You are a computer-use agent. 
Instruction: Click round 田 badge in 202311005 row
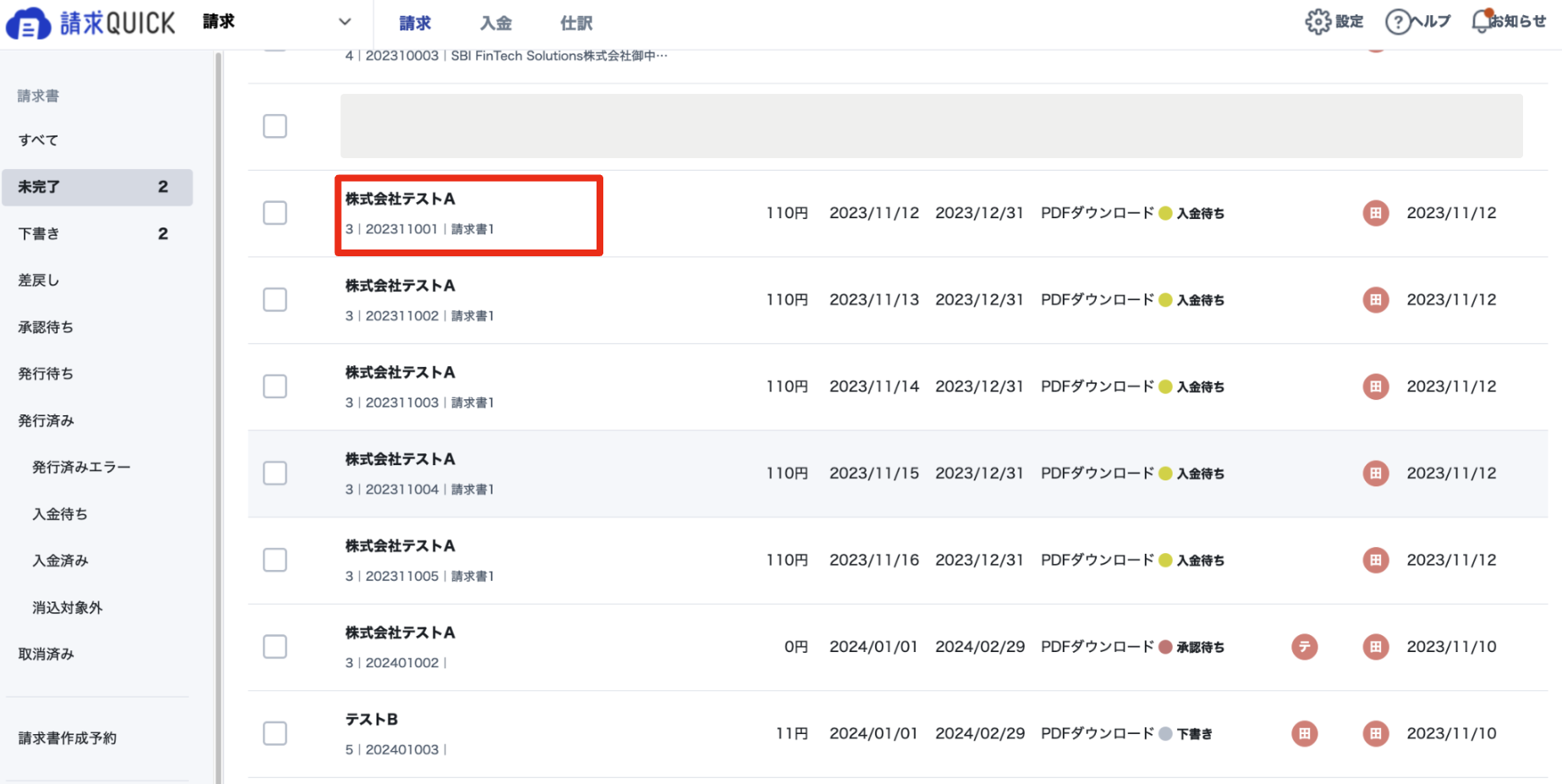(x=1376, y=560)
